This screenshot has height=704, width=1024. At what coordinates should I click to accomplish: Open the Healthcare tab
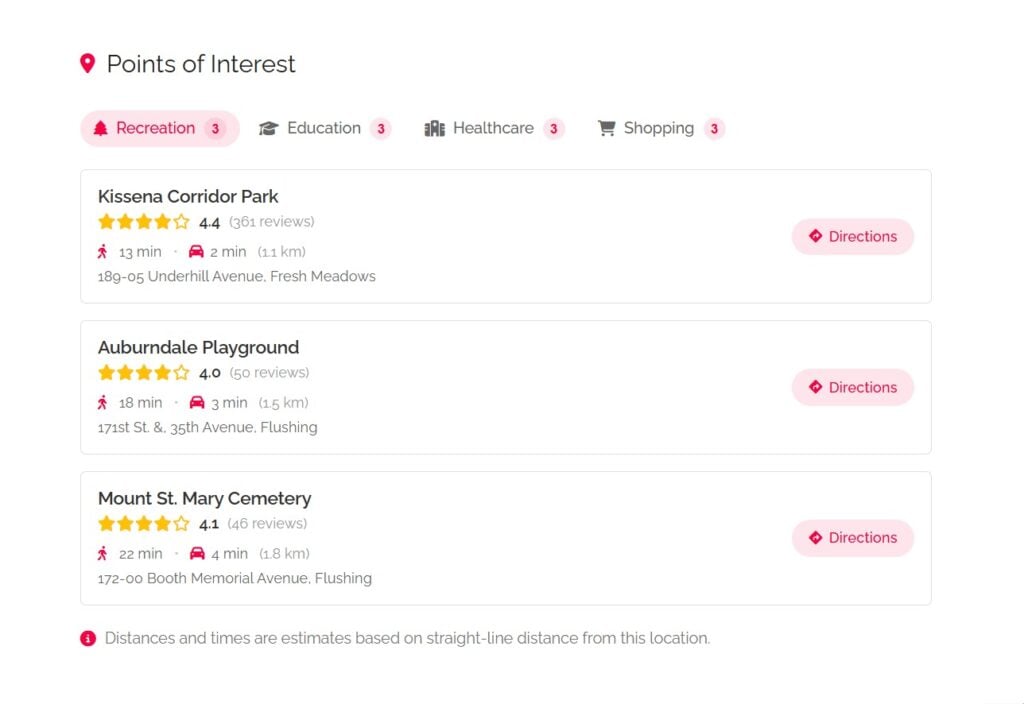tap(493, 128)
